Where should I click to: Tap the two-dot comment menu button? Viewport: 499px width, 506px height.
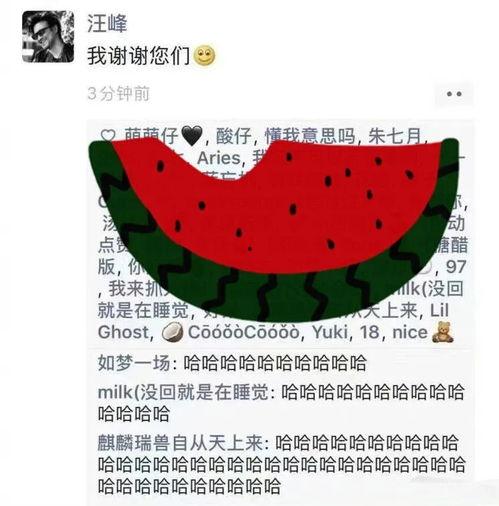[454, 94]
